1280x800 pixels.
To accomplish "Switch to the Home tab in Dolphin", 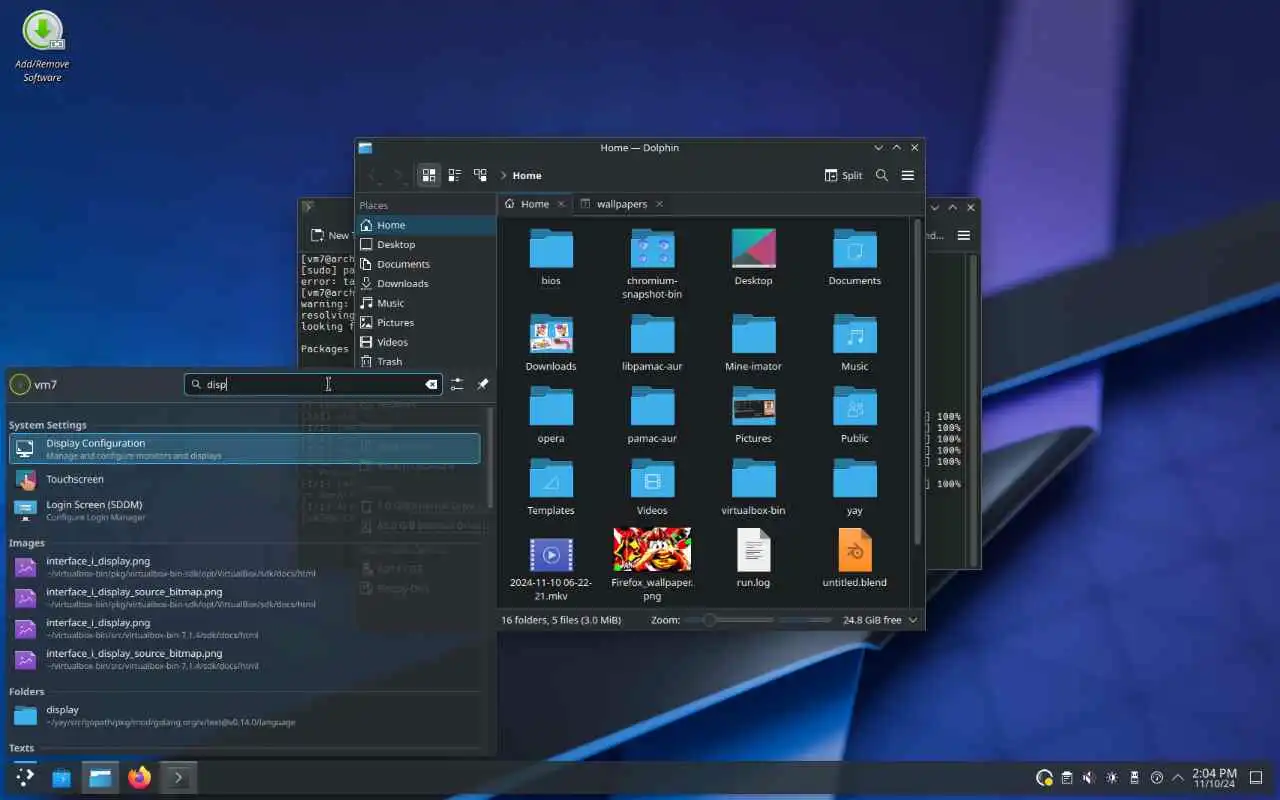I will (x=534, y=204).
